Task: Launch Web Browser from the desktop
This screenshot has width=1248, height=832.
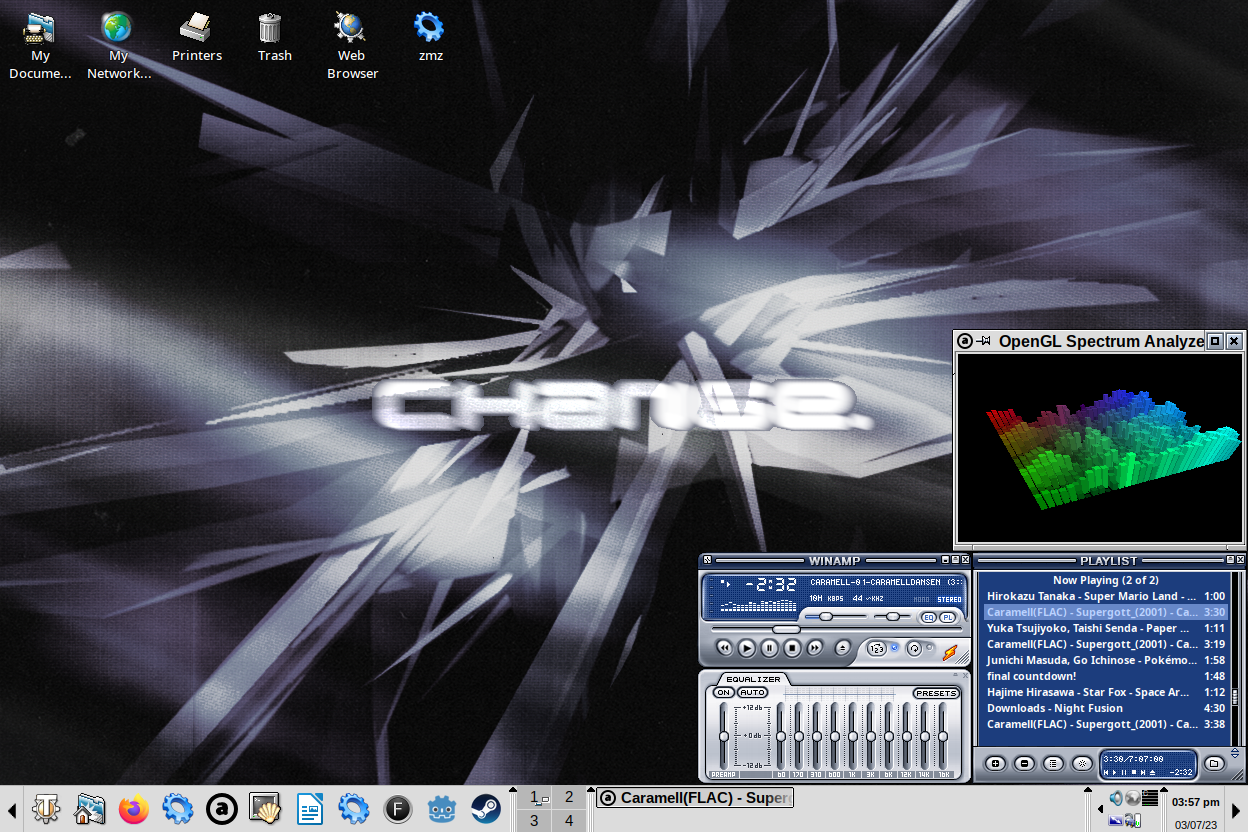Action: click(x=352, y=45)
